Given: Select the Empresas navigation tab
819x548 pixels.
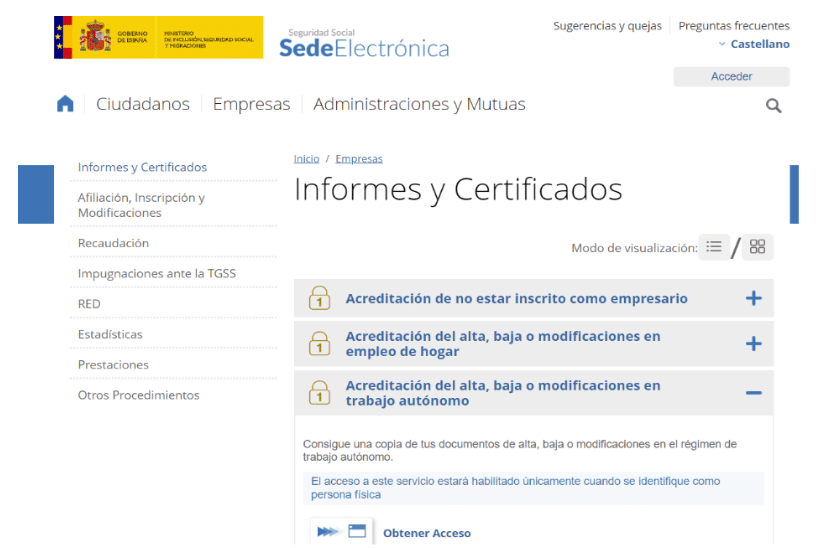Looking at the screenshot, I should 251,104.
